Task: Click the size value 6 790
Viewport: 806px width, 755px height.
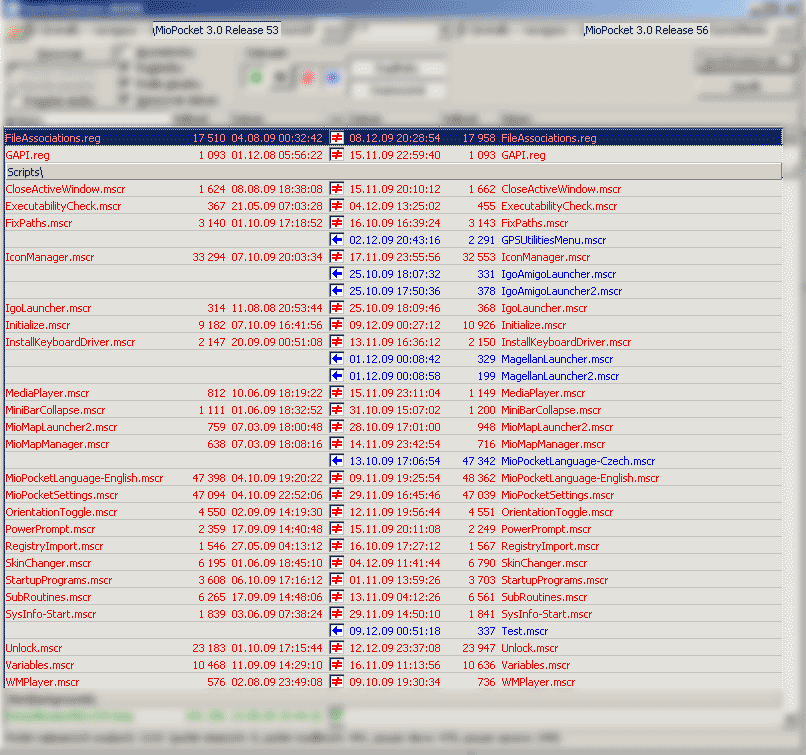Action: pos(482,563)
